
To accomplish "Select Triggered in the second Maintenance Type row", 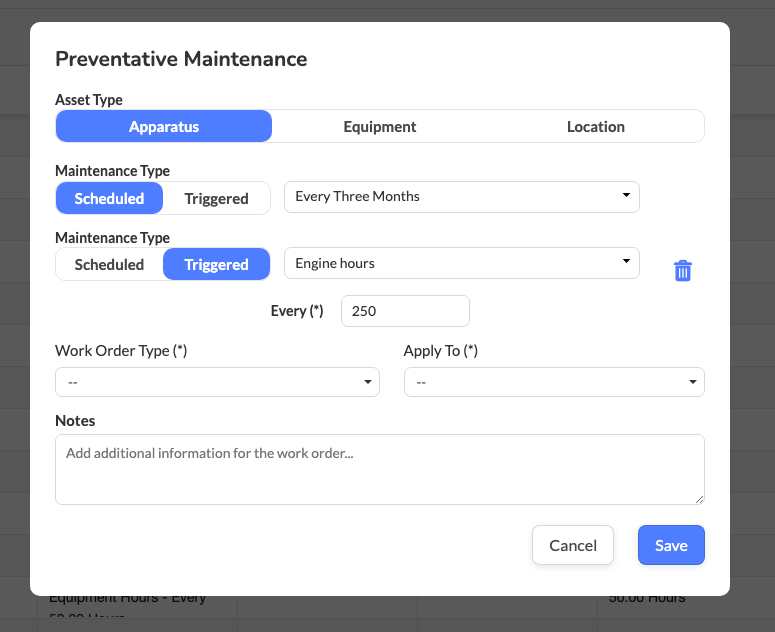I will click(x=216, y=264).
